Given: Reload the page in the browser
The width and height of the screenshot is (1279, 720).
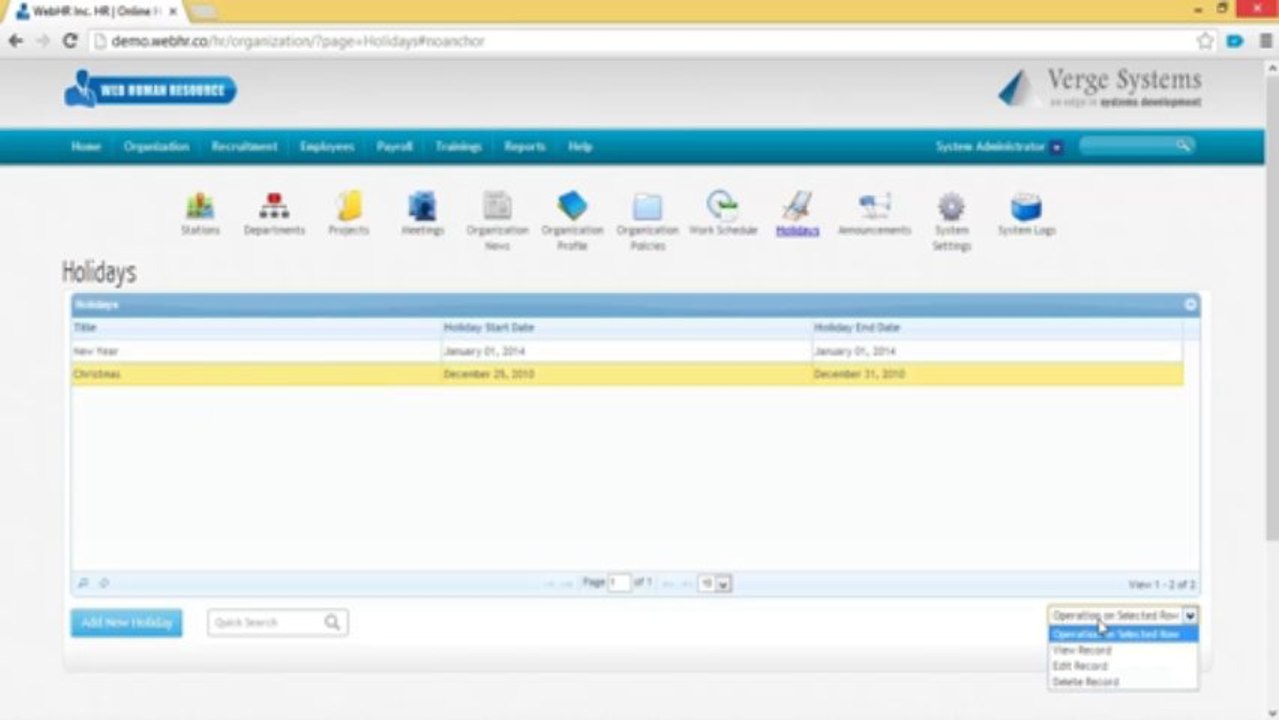Looking at the screenshot, I should 70,41.
